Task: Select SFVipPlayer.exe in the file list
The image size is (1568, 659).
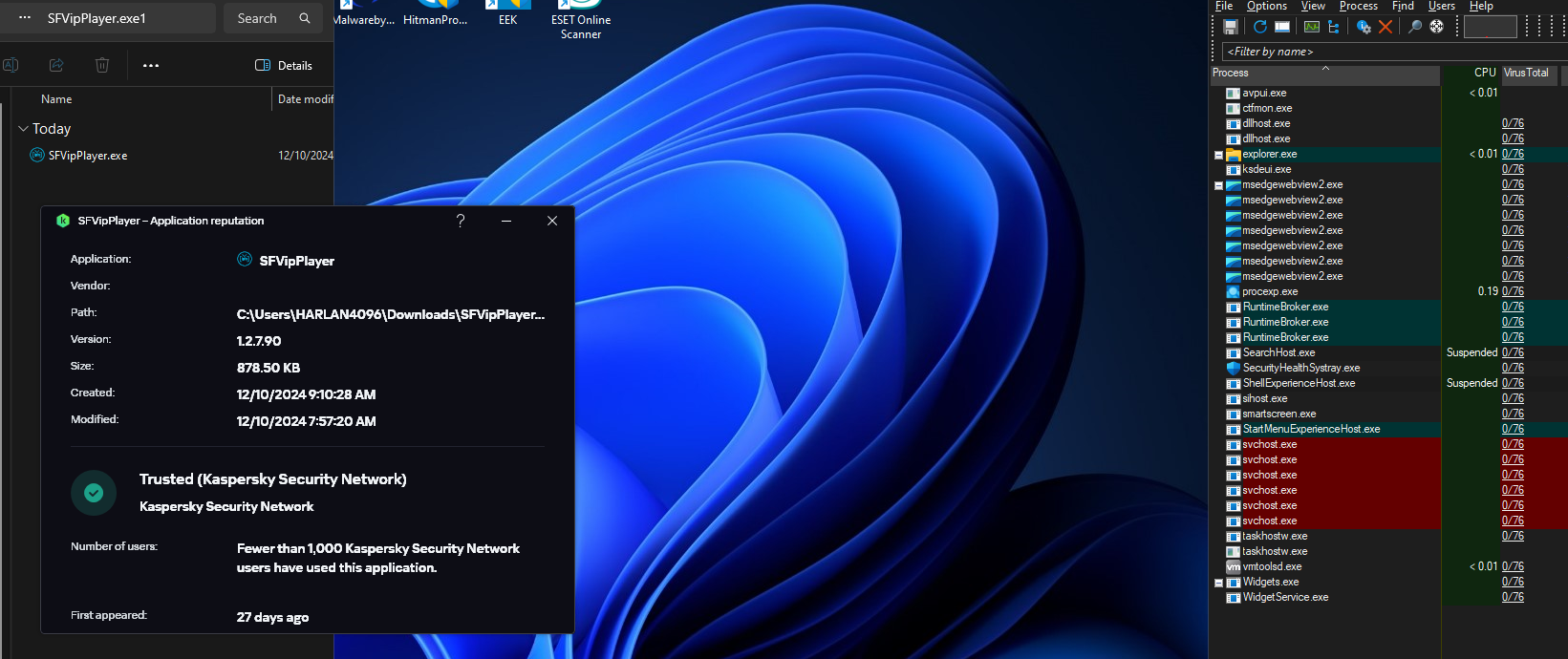Action: [x=87, y=156]
